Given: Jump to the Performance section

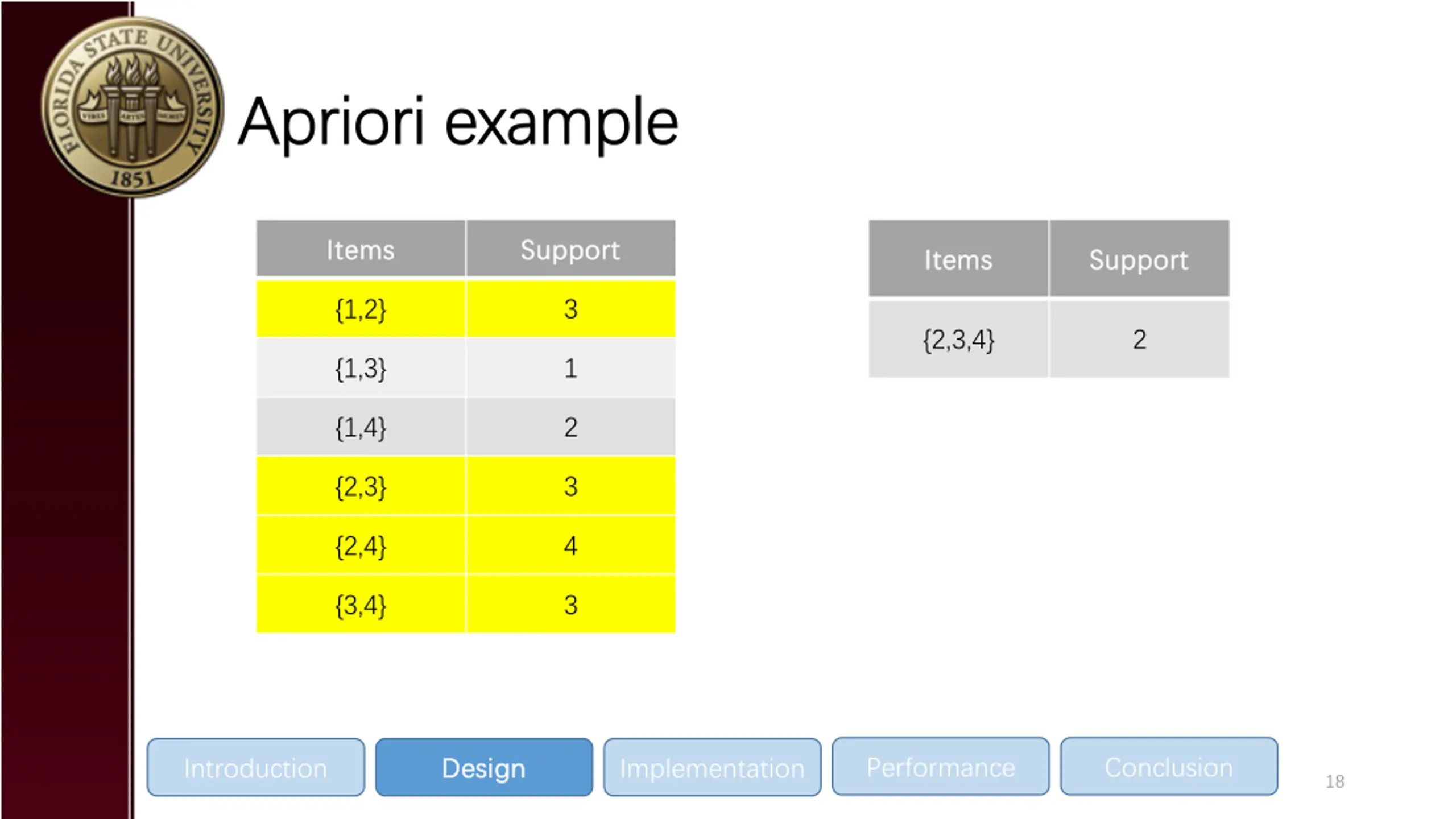Looking at the screenshot, I should (x=940, y=767).
